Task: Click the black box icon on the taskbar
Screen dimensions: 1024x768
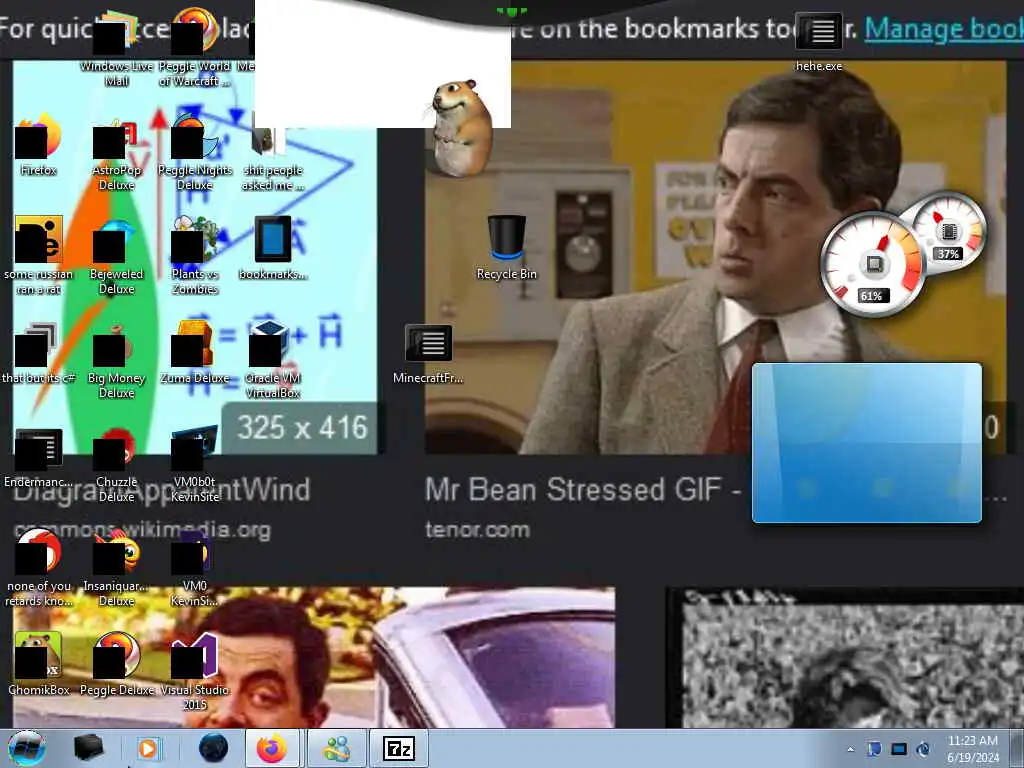Action: tap(88, 748)
